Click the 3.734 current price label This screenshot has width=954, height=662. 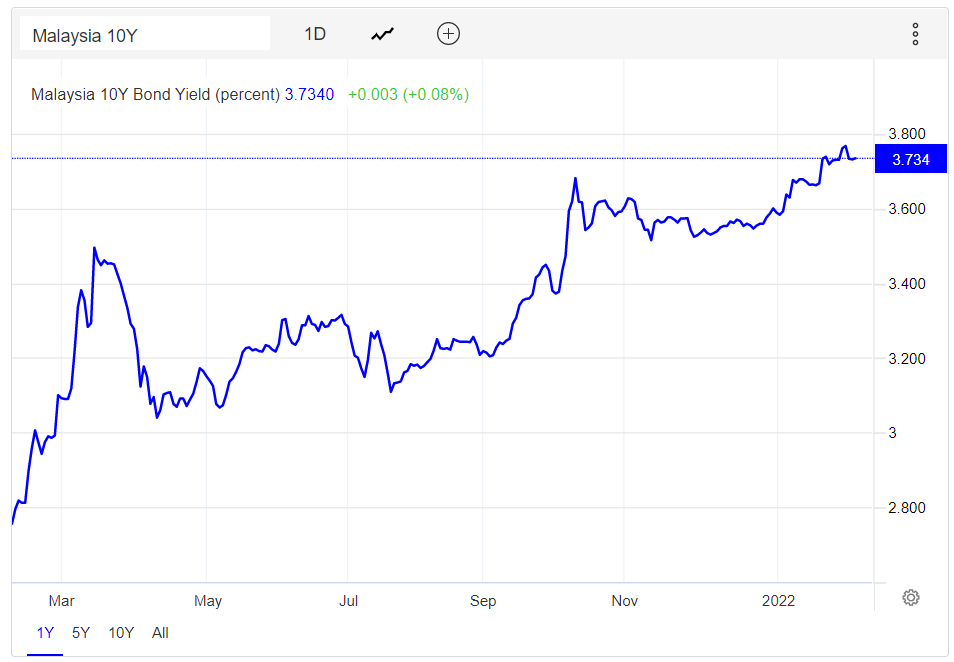tap(910, 159)
